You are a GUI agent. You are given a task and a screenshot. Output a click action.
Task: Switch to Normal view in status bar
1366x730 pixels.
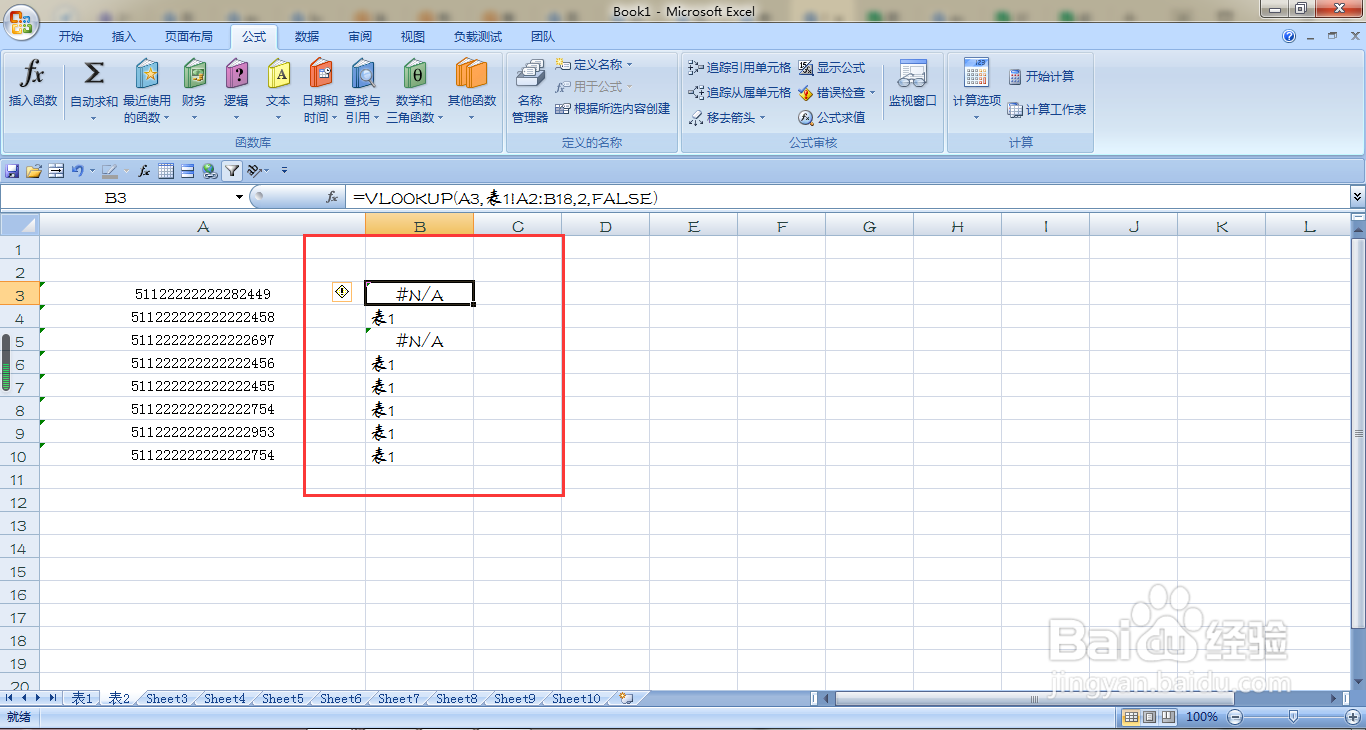coord(1131,717)
